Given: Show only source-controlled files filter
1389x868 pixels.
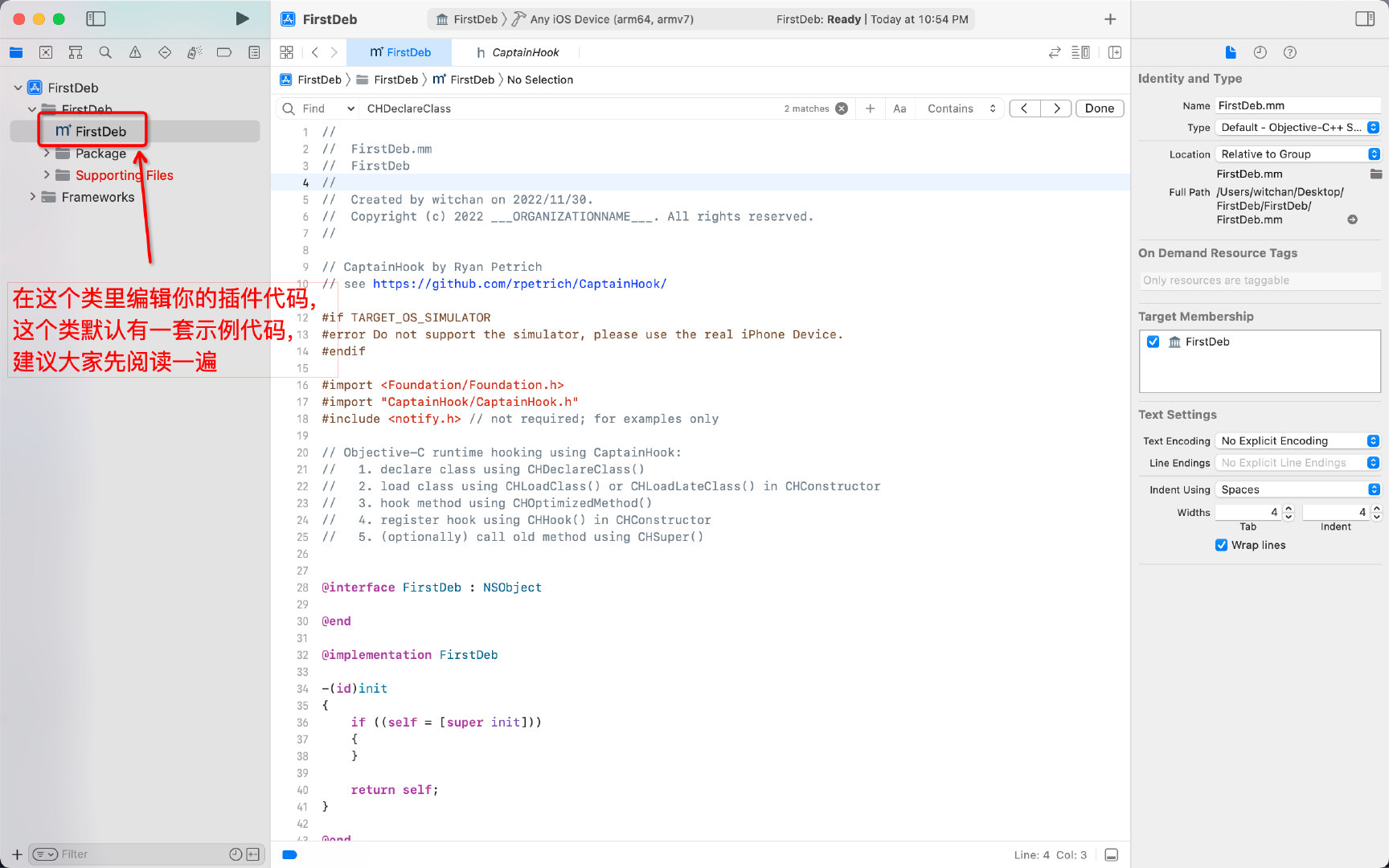Looking at the screenshot, I should pos(253,854).
